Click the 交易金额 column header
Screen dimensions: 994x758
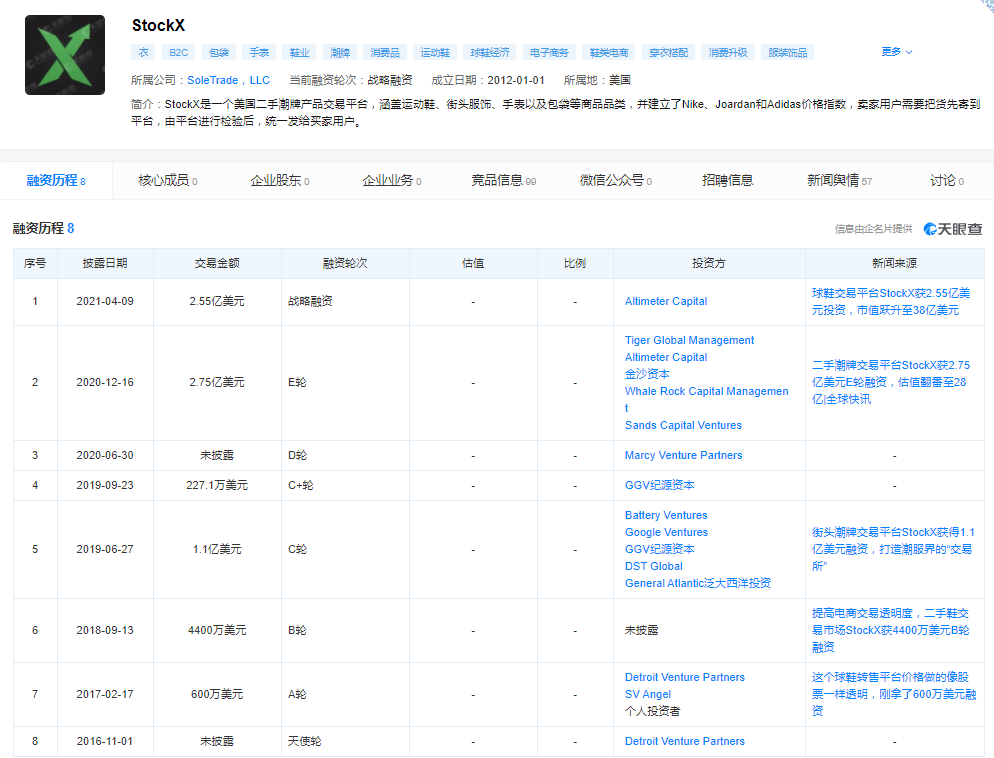coord(217,263)
